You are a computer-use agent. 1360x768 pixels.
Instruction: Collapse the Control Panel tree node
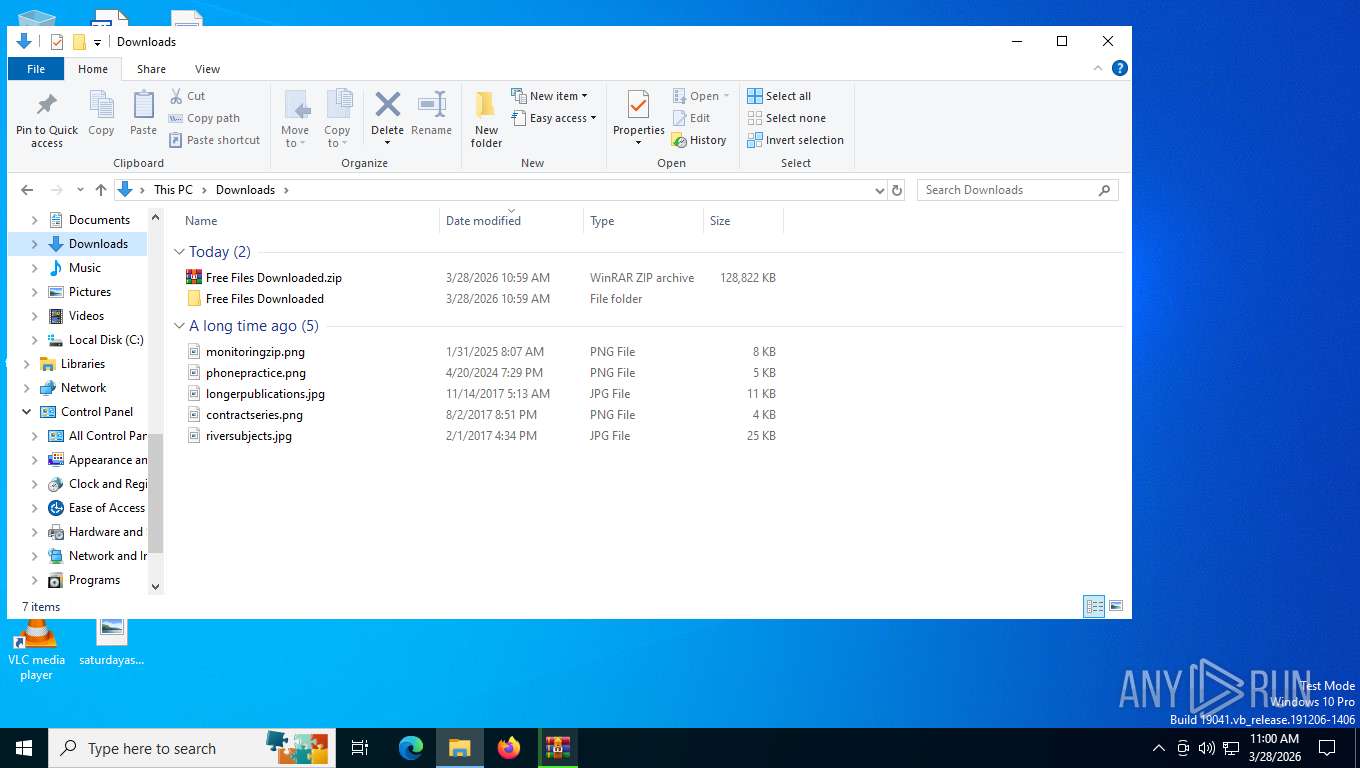pyautogui.click(x=26, y=412)
